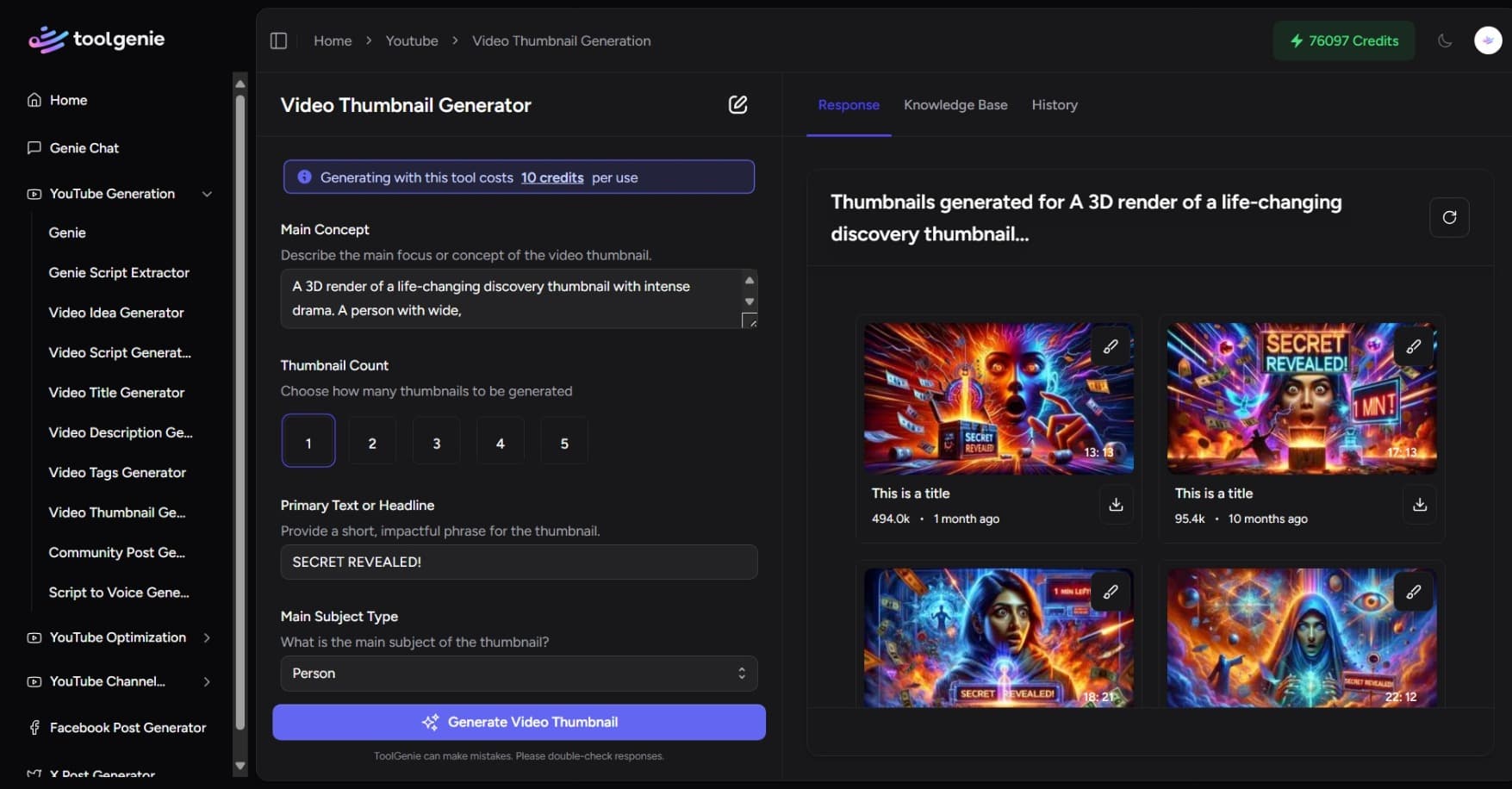The width and height of the screenshot is (1512, 789).
Task: Click the Main Concept resize handle
Action: pyautogui.click(x=750, y=320)
